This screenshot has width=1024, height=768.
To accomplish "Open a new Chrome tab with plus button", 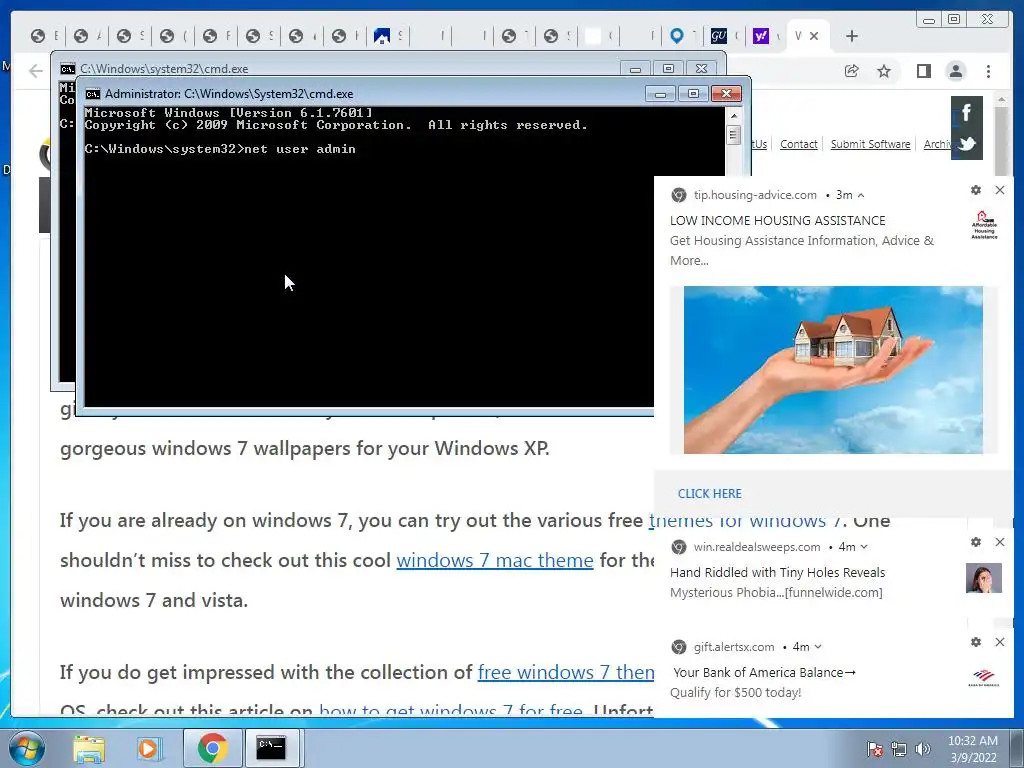I will click(852, 36).
